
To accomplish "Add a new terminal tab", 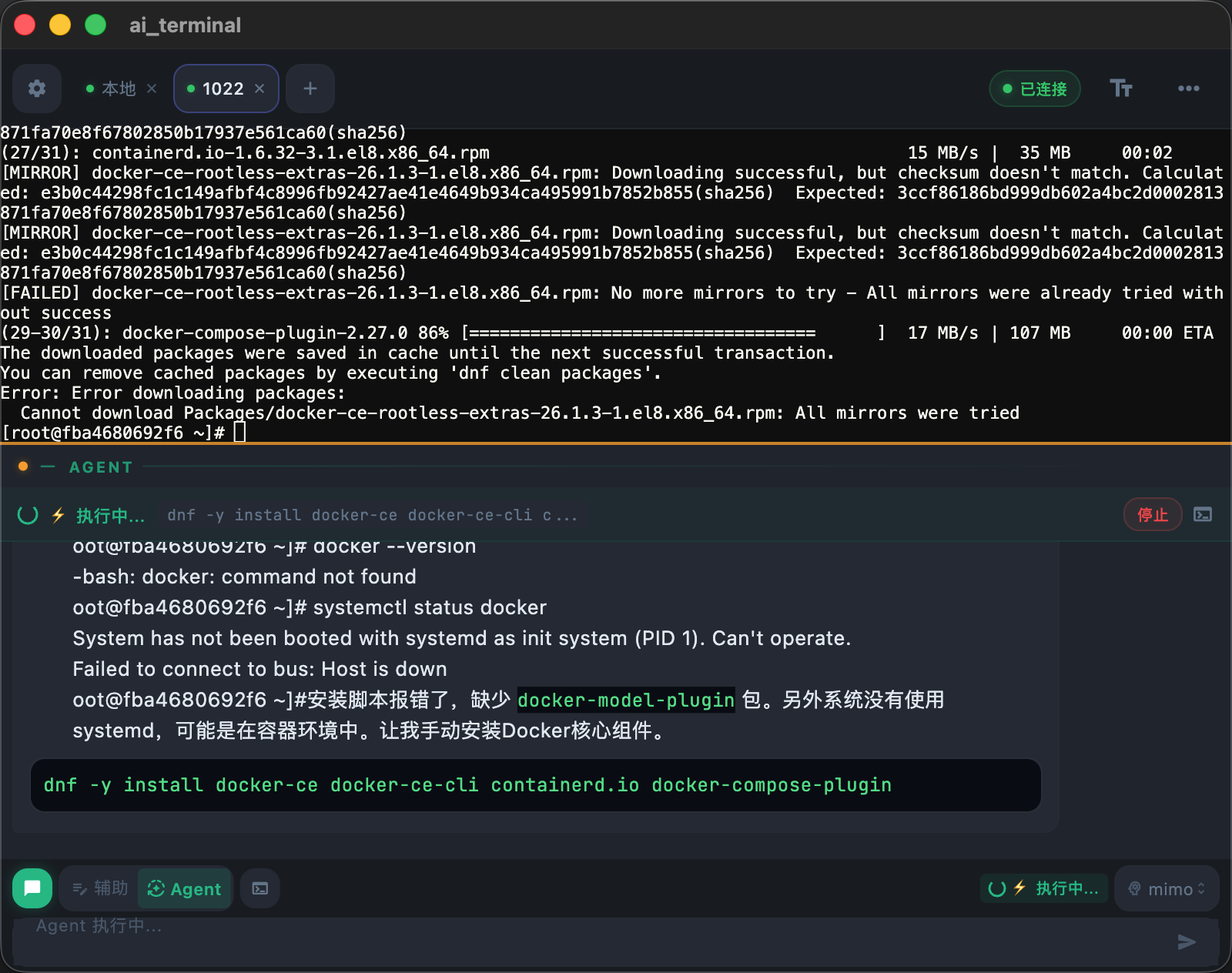I will click(x=310, y=89).
